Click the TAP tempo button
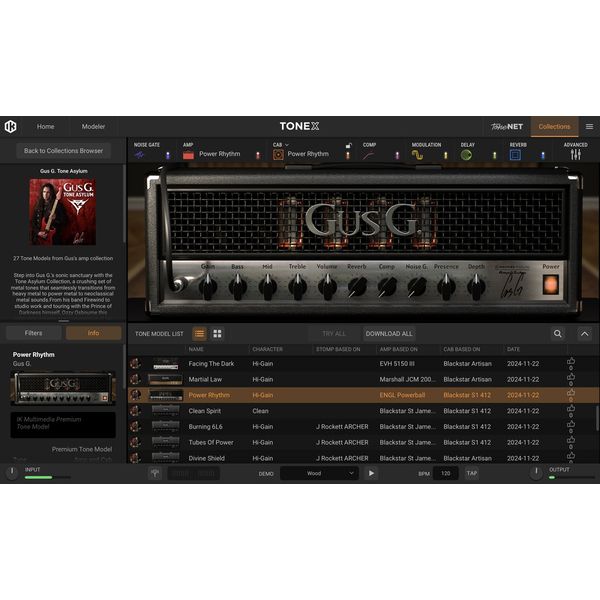Viewport: 600px width, 600px height. 471,473
